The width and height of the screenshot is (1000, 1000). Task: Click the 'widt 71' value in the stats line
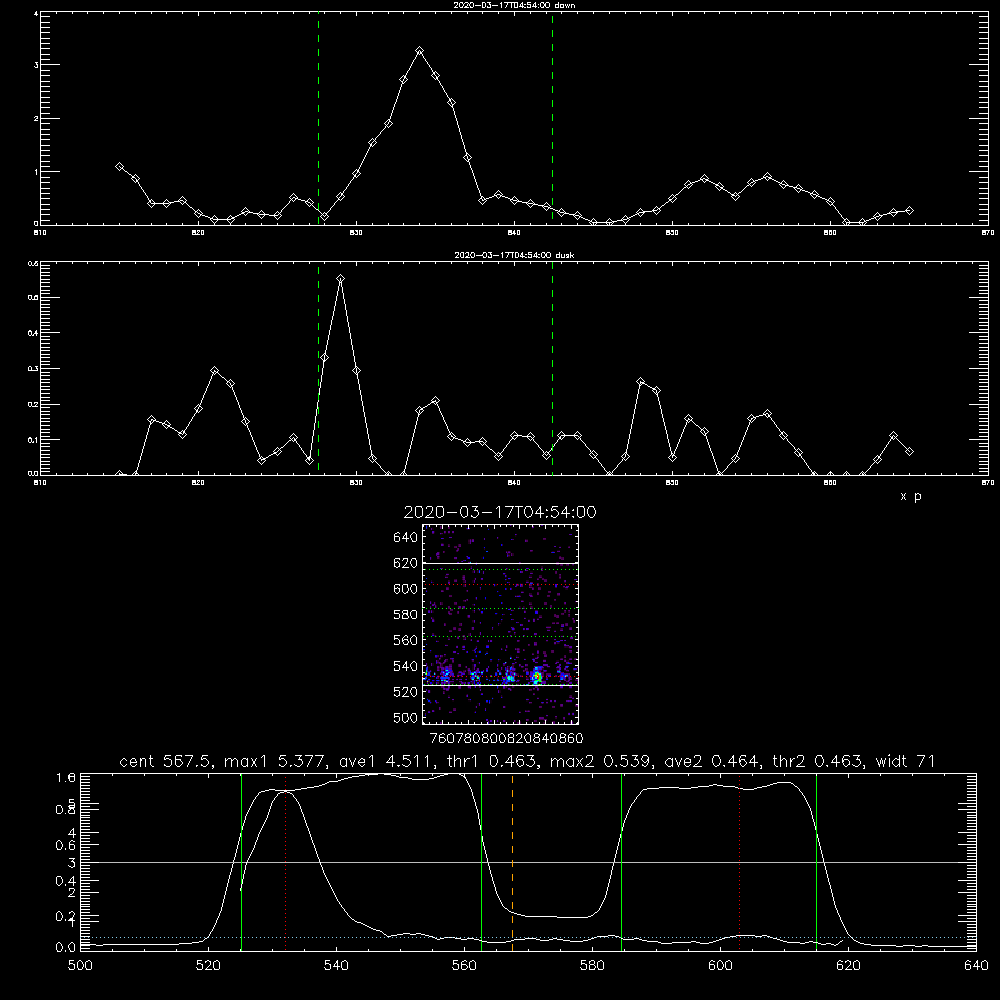point(906,761)
